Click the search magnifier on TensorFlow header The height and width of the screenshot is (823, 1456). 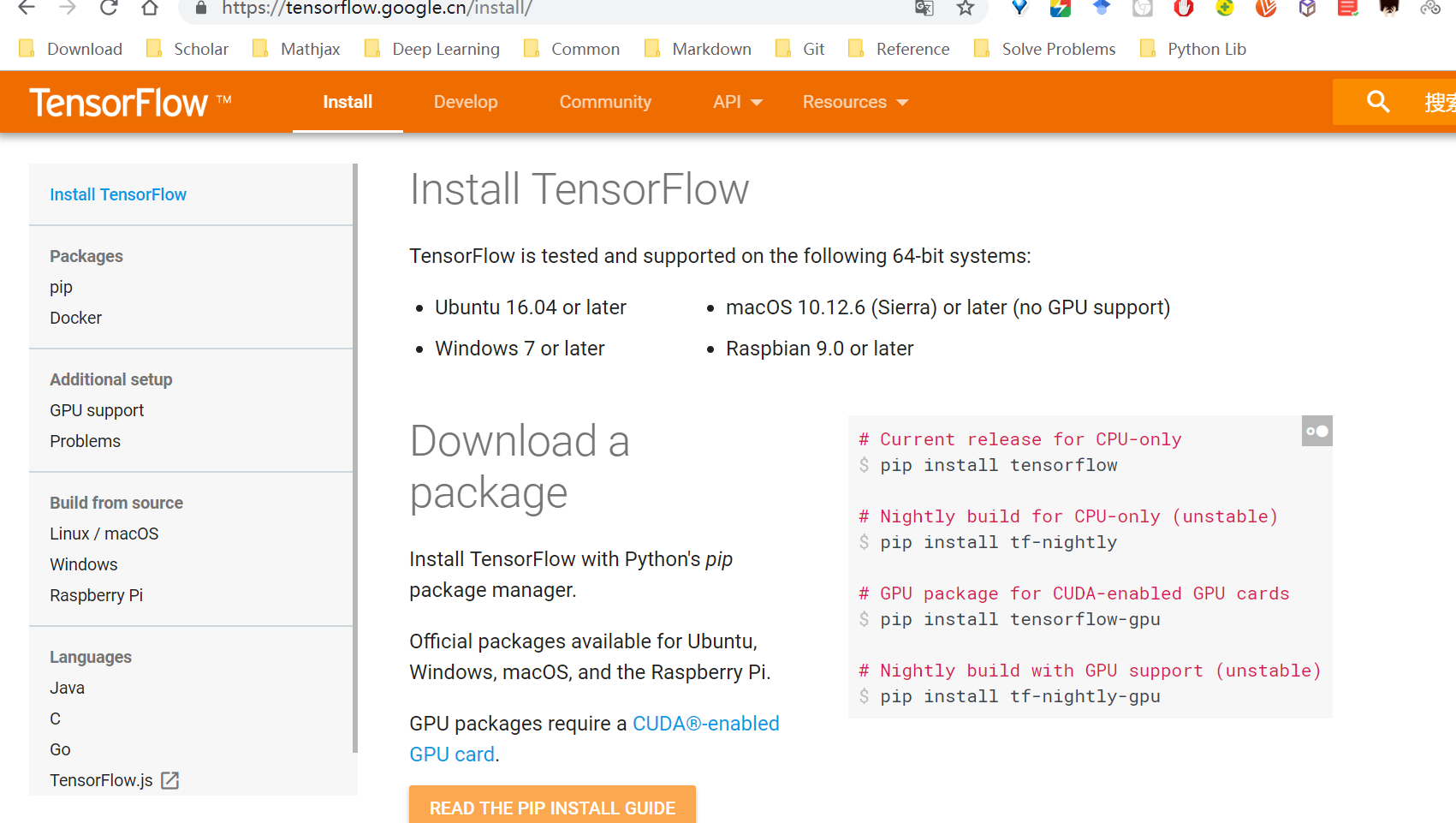tap(1377, 102)
